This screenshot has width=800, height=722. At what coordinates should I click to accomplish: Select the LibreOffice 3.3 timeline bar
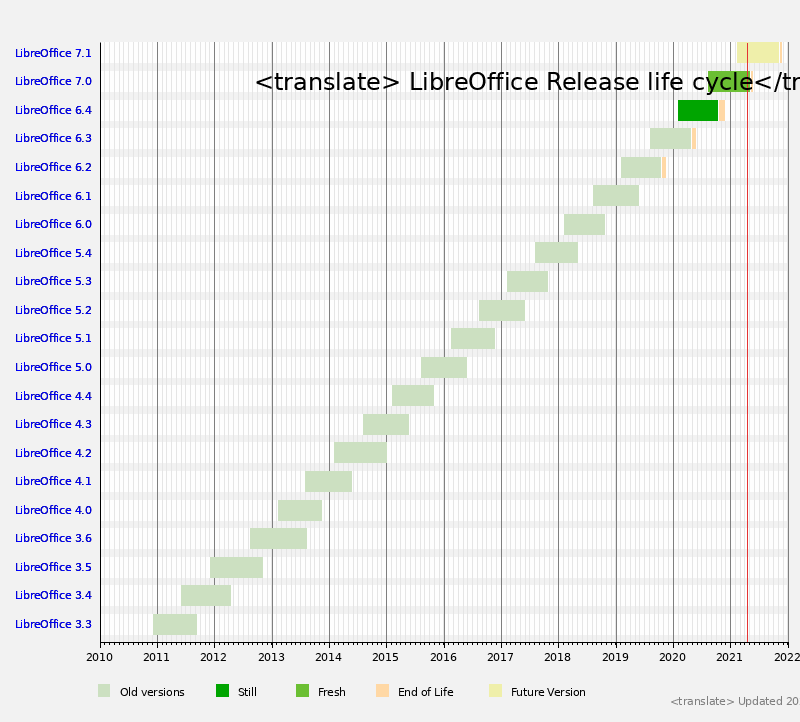175,624
